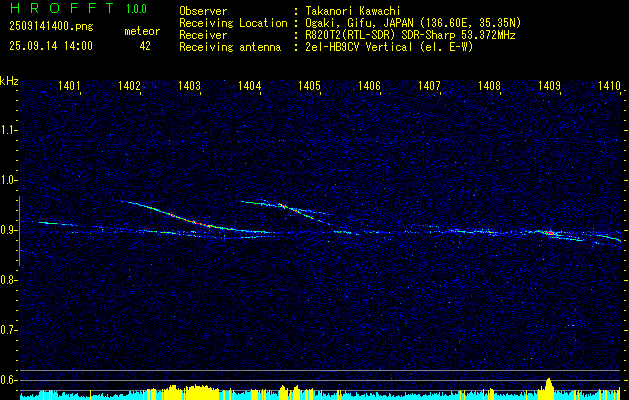629x400 pixels.
Task: Click the date 25.09.14 14:00
Action: tap(51, 46)
